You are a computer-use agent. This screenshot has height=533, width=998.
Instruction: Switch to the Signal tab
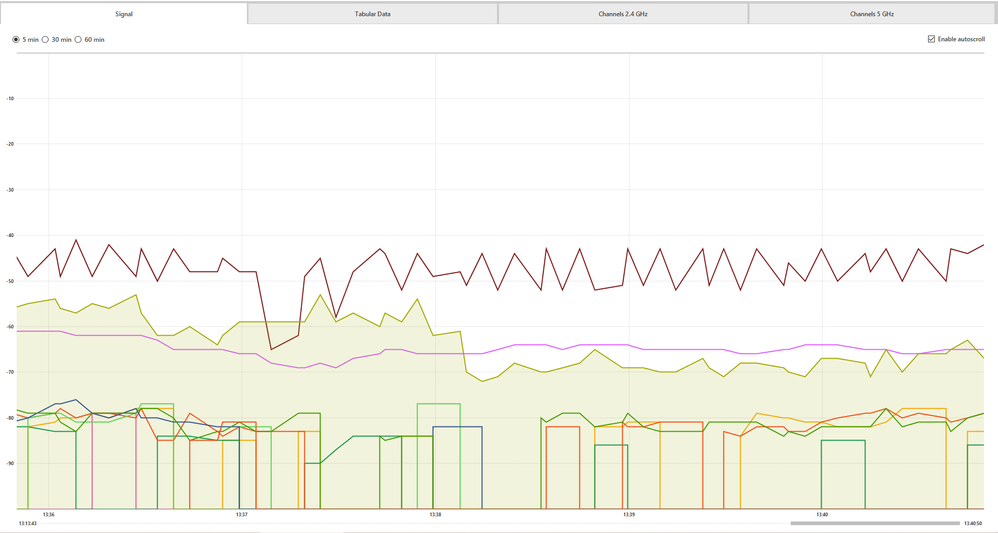click(x=124, y=14)
